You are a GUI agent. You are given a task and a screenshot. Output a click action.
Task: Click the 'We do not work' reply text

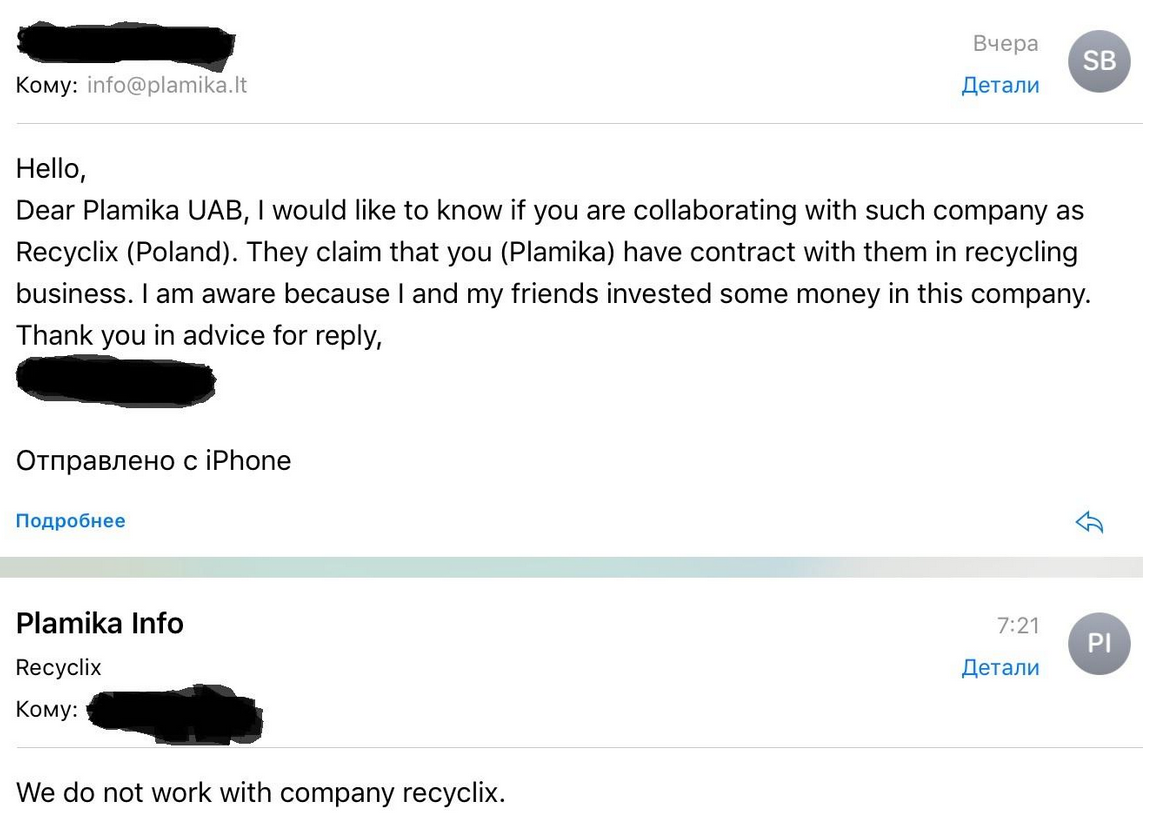(260, 792)
